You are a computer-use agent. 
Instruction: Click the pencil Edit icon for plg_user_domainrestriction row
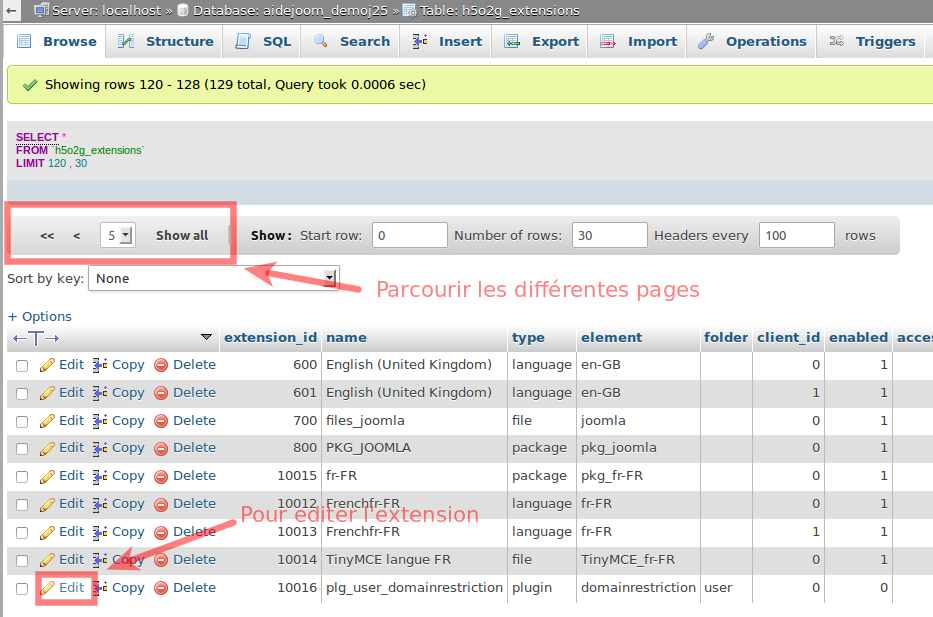(47, 588)
